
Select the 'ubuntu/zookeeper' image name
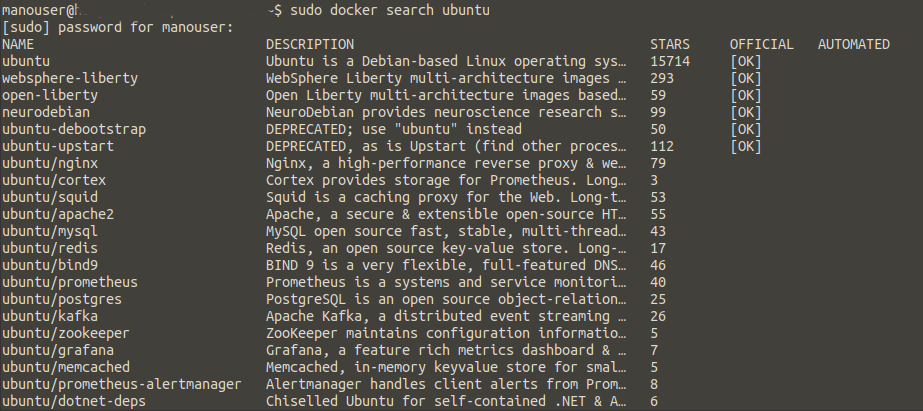click(x=65, y=334)
